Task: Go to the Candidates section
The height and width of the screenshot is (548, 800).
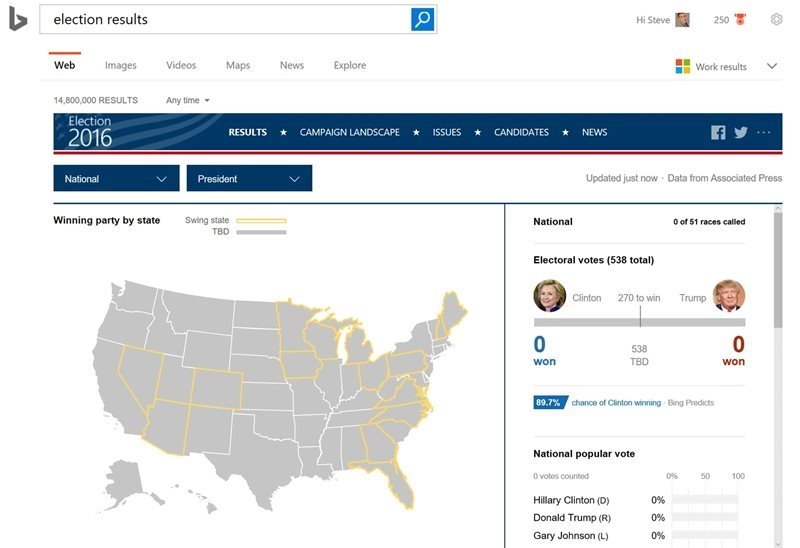Action: [521, 132]
